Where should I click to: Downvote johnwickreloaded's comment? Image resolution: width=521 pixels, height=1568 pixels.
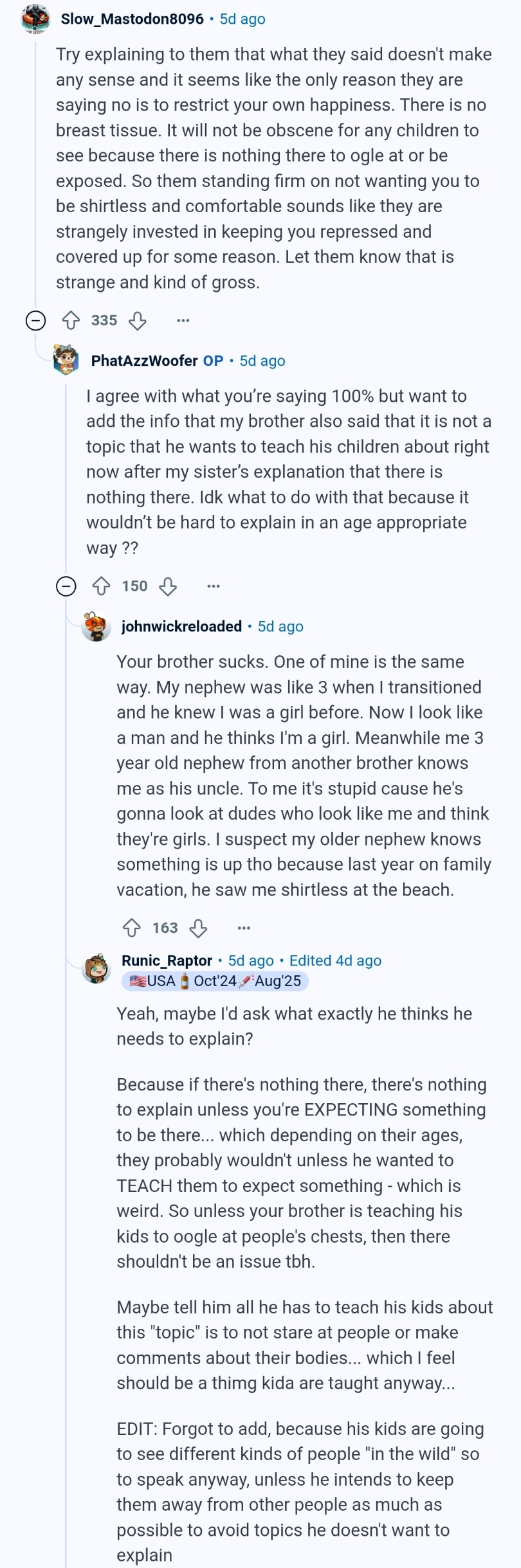click(198, 928)
